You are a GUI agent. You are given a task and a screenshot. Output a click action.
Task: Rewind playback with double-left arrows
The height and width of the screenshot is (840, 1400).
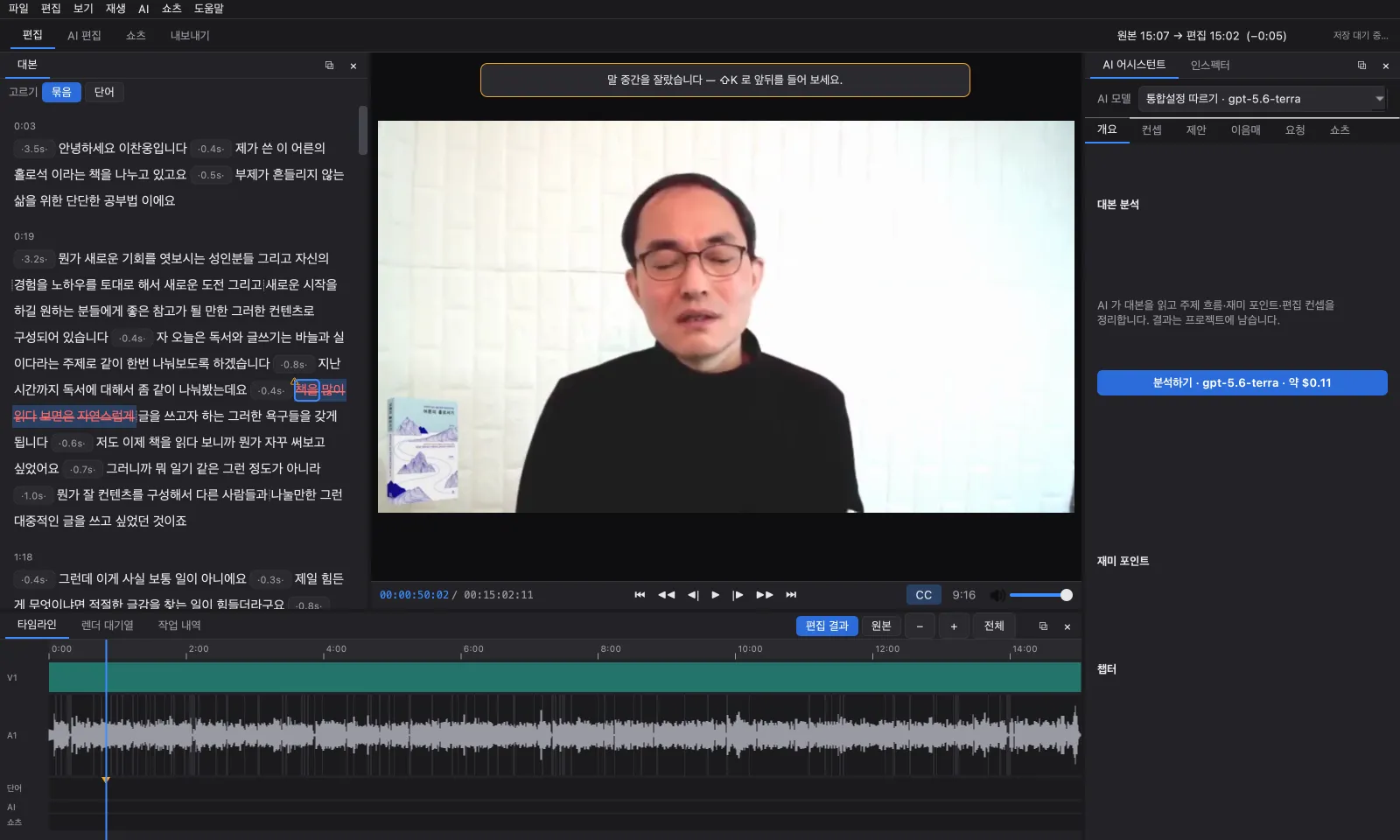point(666,595)
